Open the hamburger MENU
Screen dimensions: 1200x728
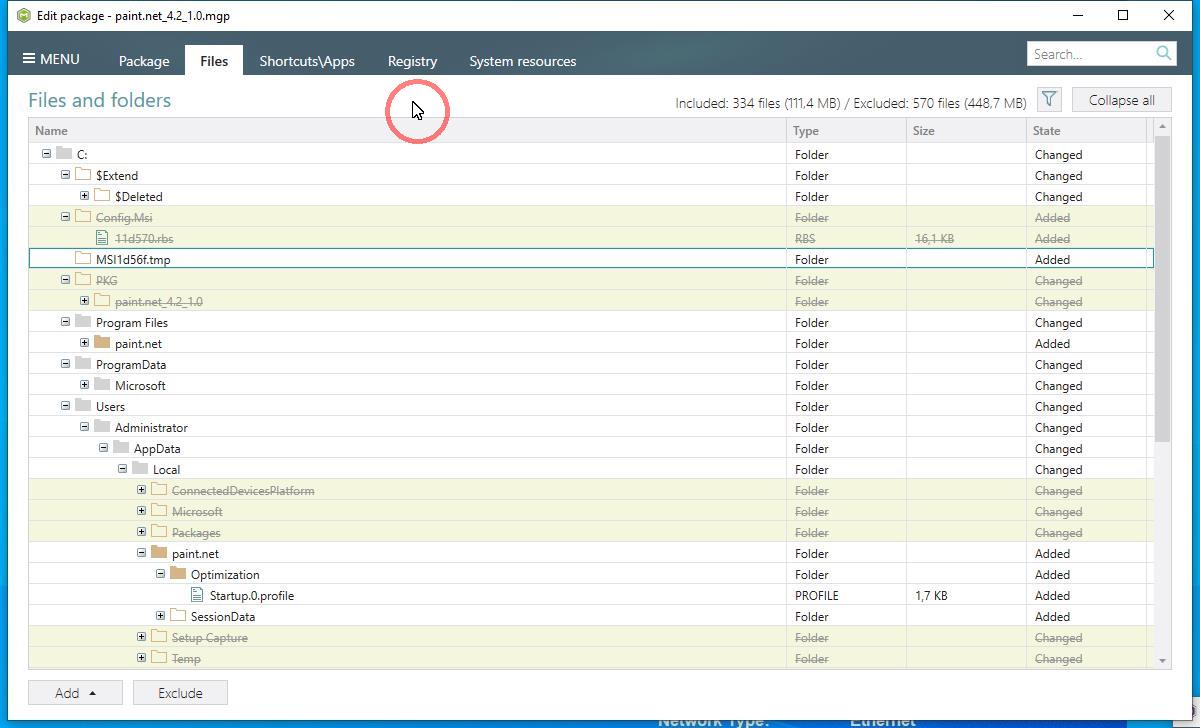[51, 59]
